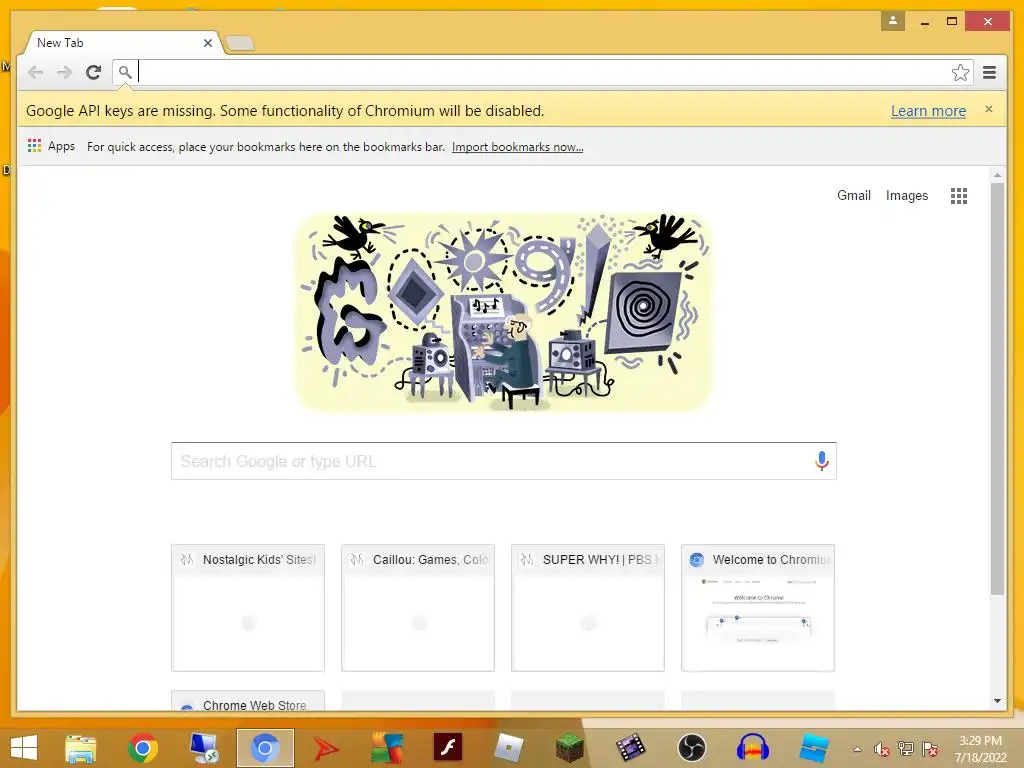Open Audacity headphones icon

[752, 748]
